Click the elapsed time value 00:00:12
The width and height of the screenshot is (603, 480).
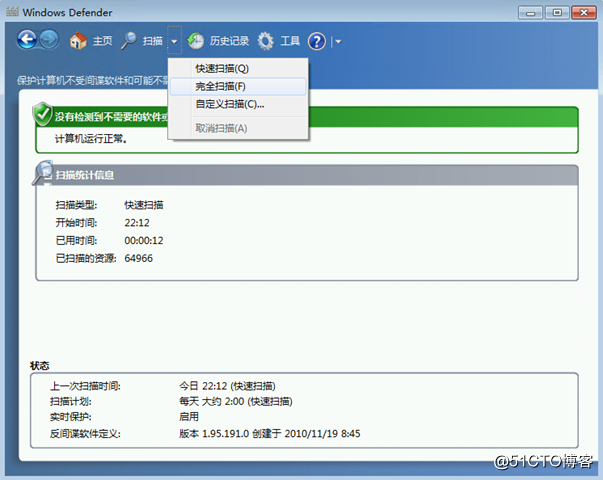(144, 241)
